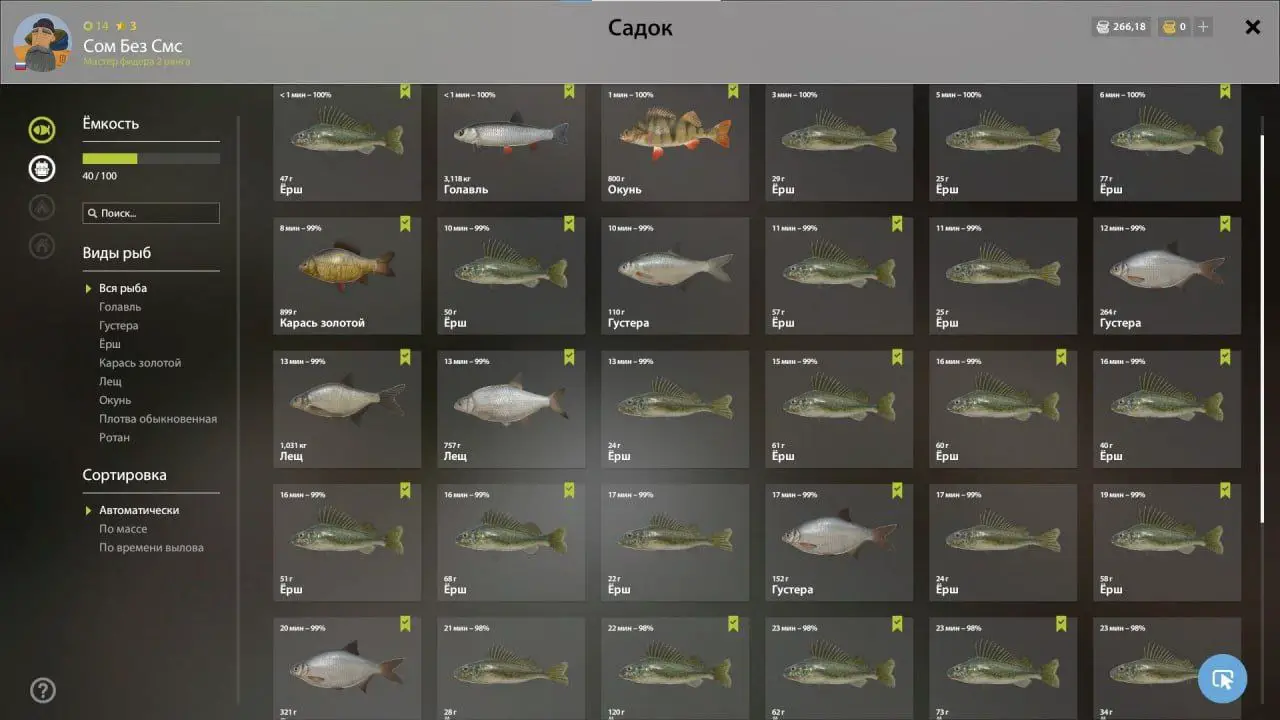1280x720 pixels.
Task: Click the blue cursor selection button
Action: 1222,679
